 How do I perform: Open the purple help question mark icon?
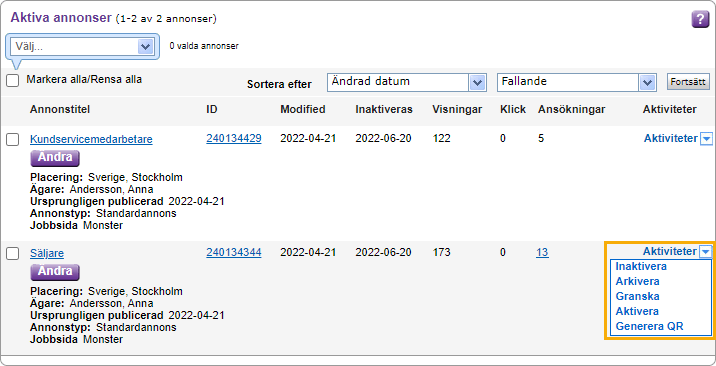[x=700, y=20]
